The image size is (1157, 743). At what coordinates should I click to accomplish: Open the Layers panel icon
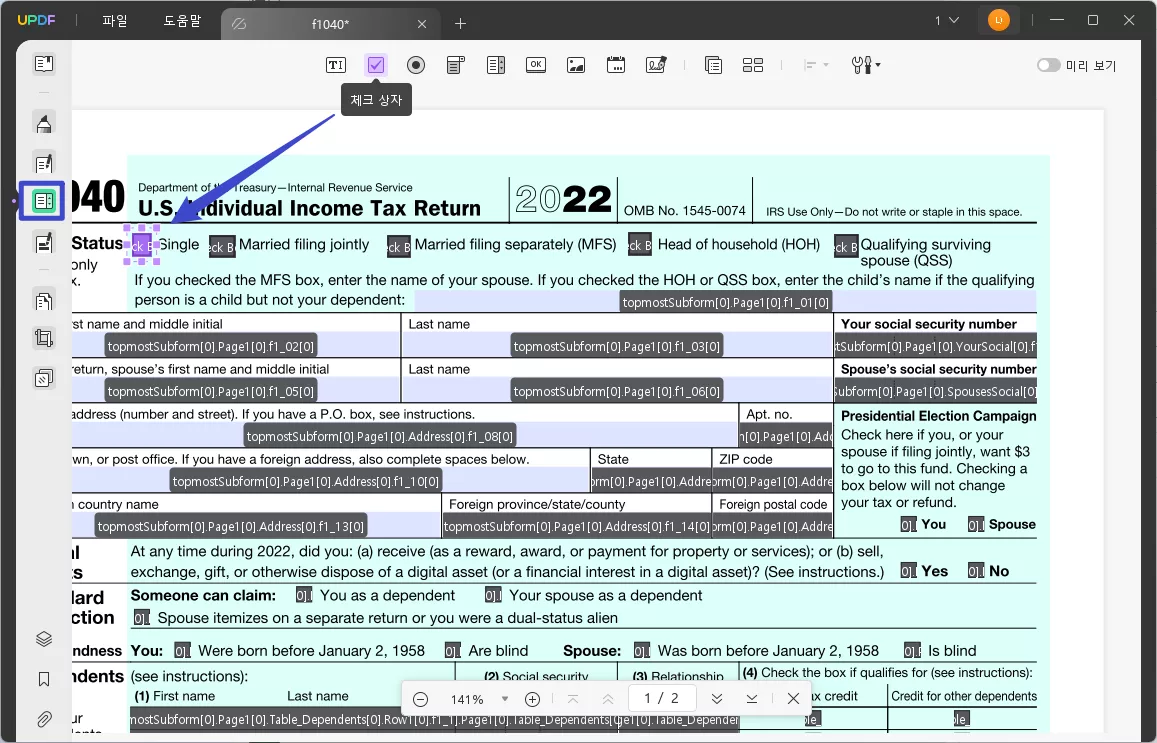click(x=44, y=639)
